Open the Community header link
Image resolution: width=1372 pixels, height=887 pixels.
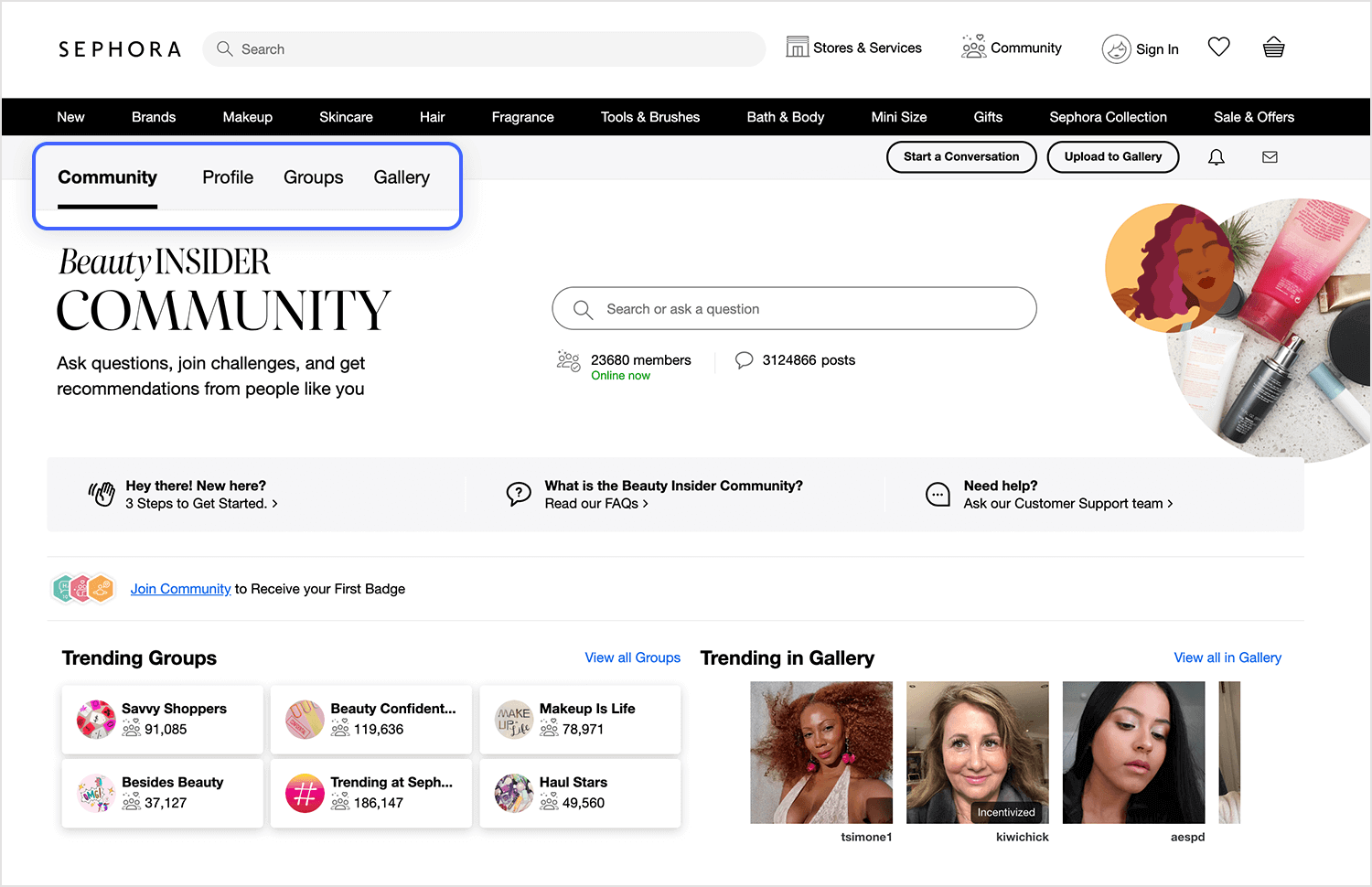(1011, 48)
